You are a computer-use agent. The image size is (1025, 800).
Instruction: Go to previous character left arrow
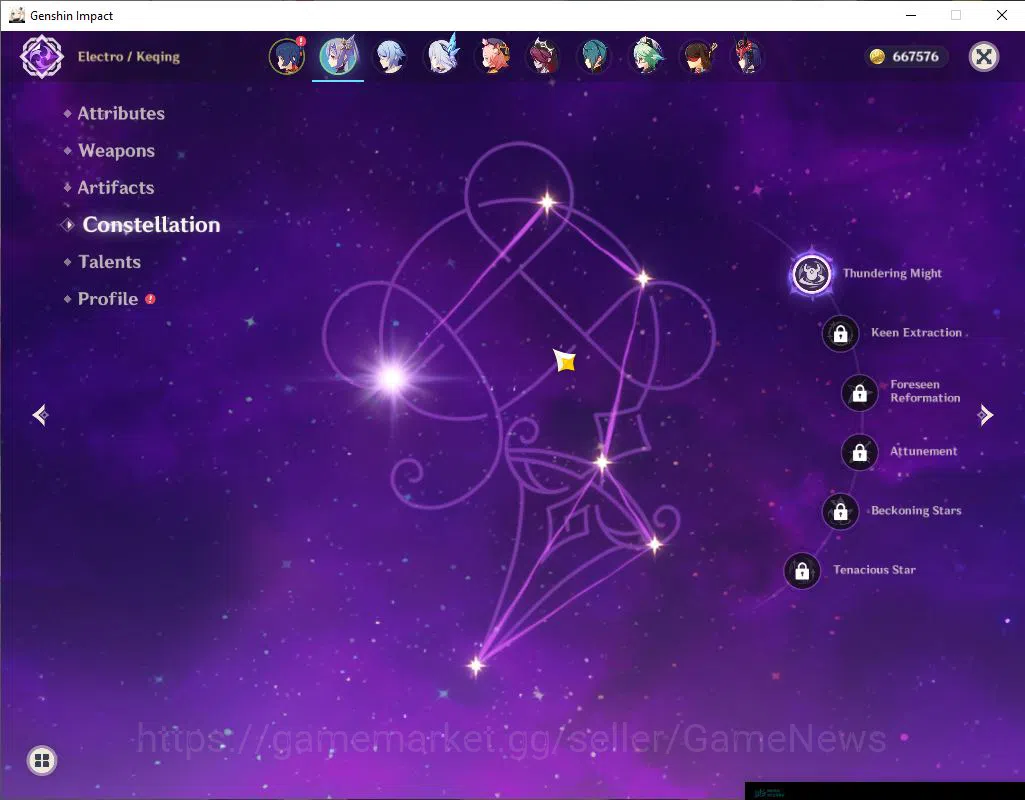41,415
